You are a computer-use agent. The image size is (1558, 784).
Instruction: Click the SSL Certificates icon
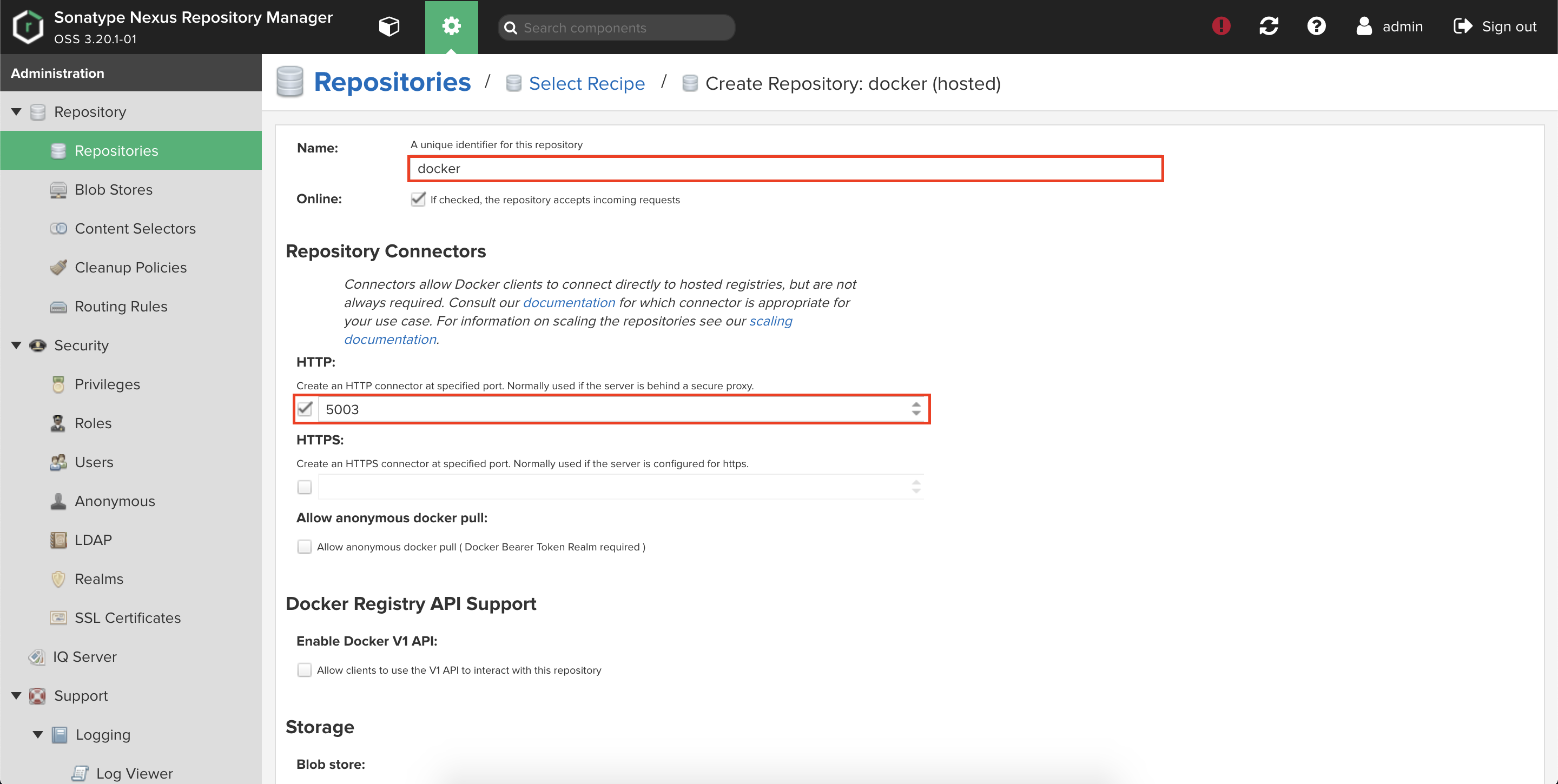click(58, 618)
